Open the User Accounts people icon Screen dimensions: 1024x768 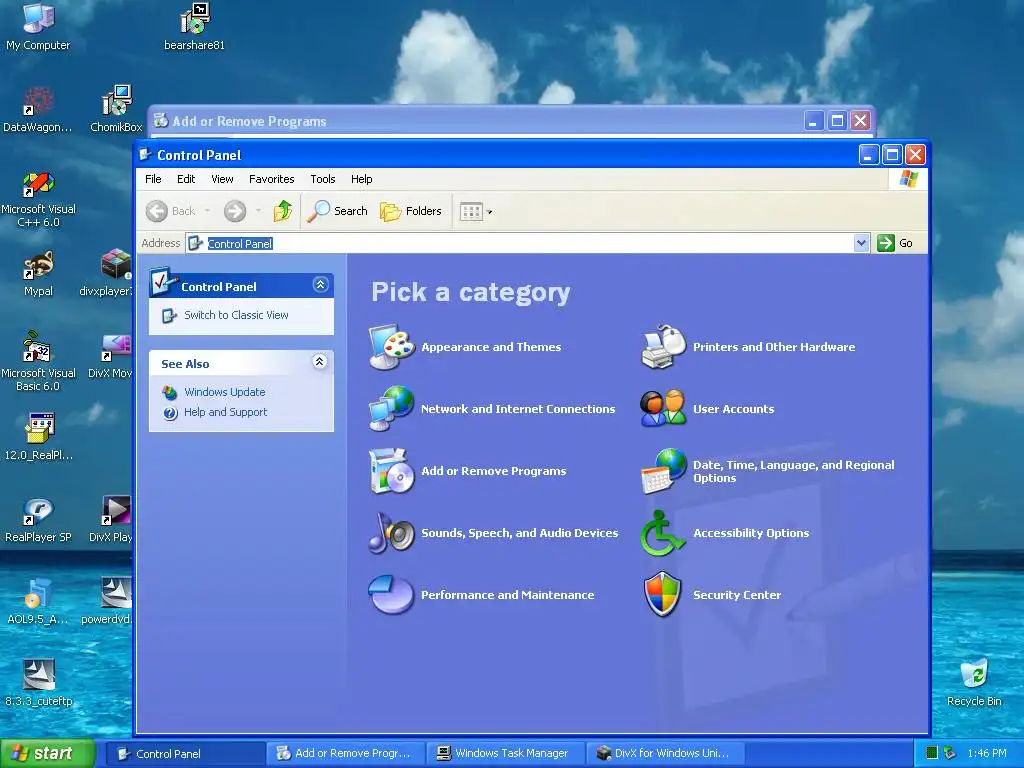pos(664,408)
